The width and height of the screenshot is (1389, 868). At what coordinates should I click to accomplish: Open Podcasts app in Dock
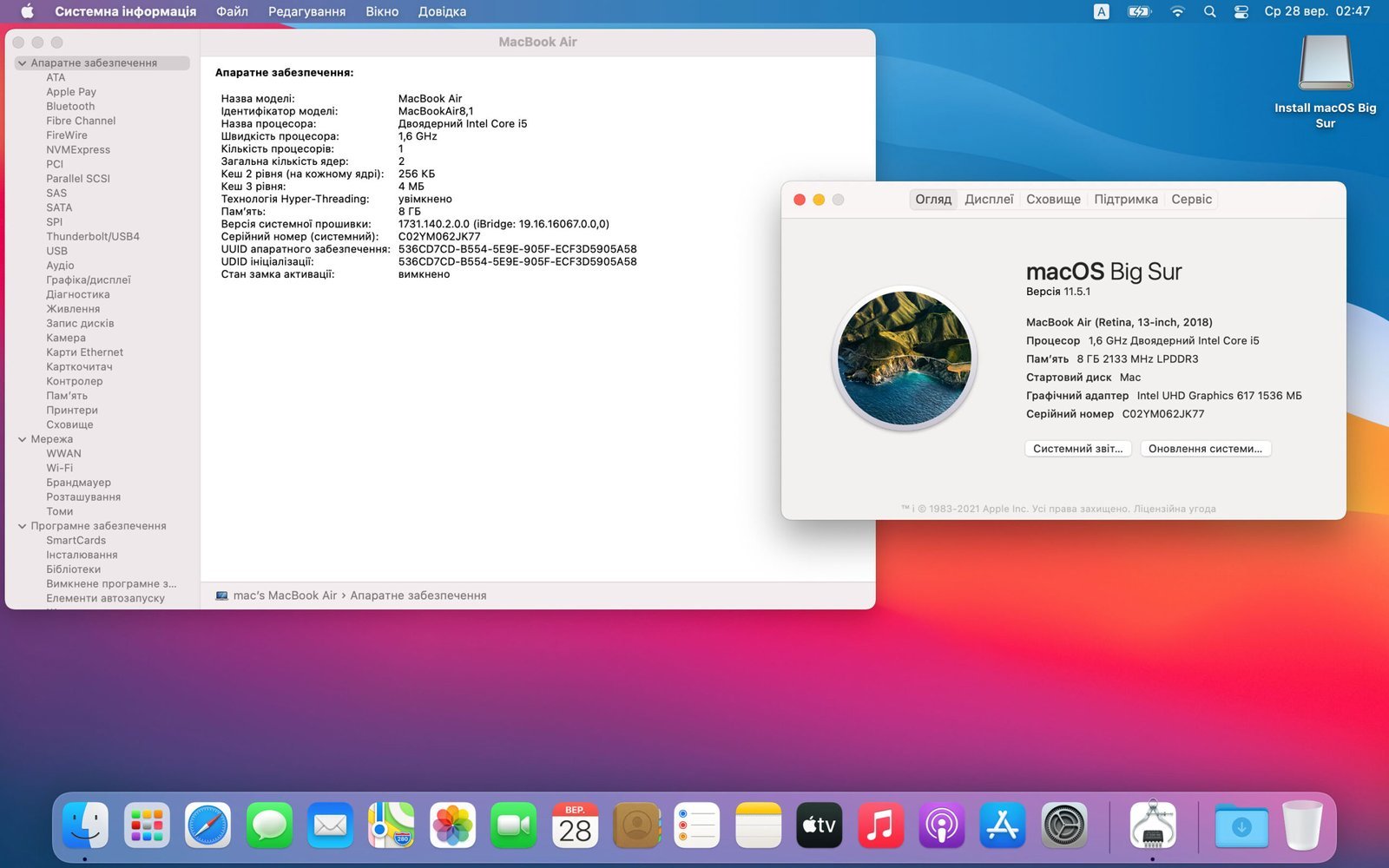(x=942, y=825)
